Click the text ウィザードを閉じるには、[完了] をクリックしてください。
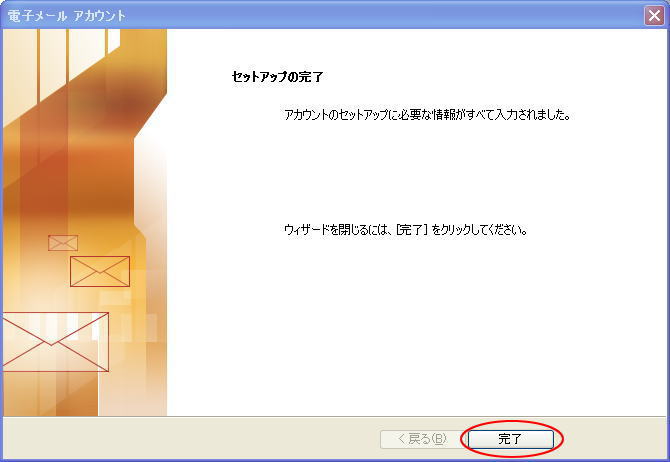This screenshot has width=670, height=462. pos(406,230)
